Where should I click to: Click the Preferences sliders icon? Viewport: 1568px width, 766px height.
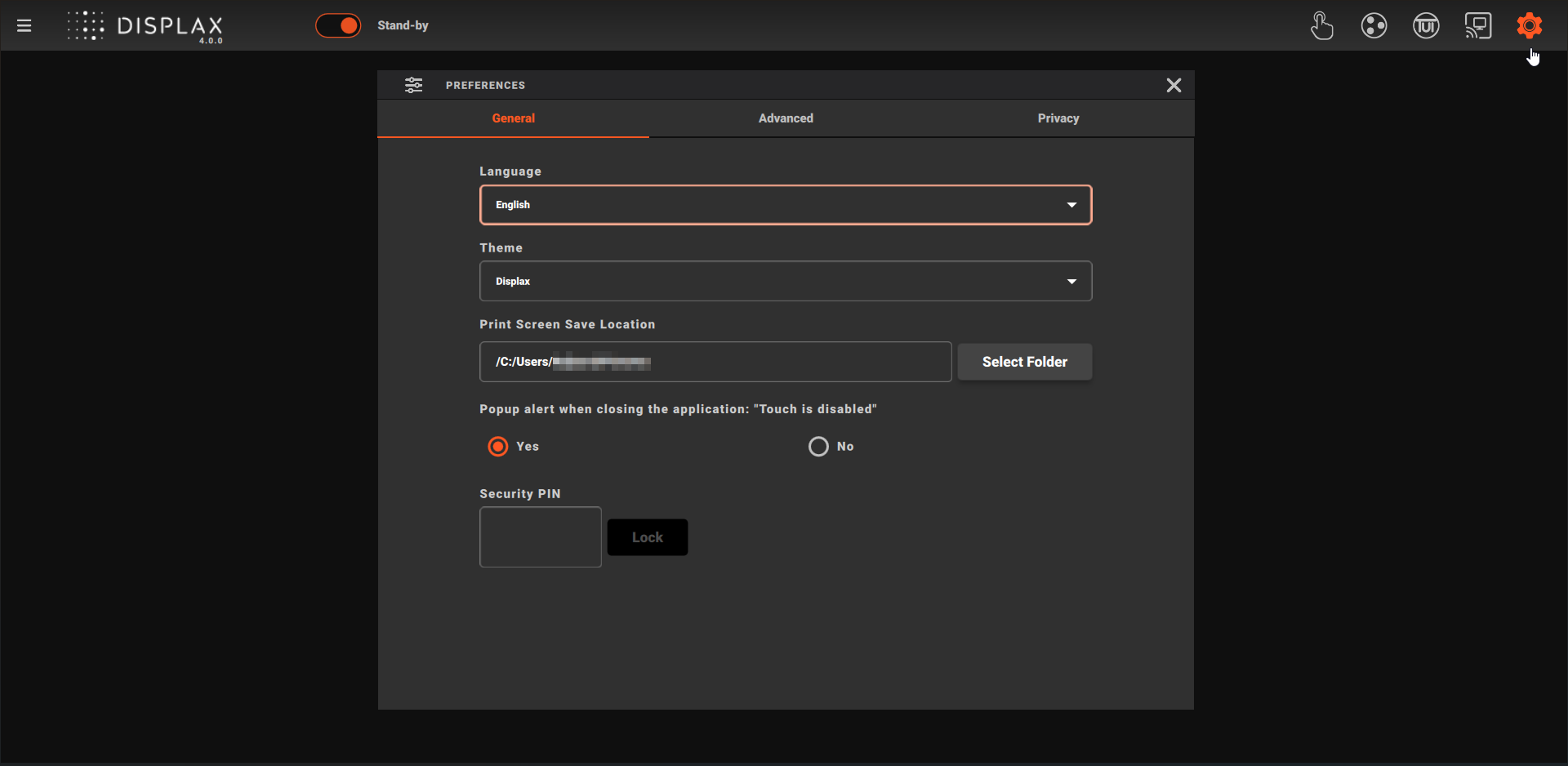click(x=414, y=85)
